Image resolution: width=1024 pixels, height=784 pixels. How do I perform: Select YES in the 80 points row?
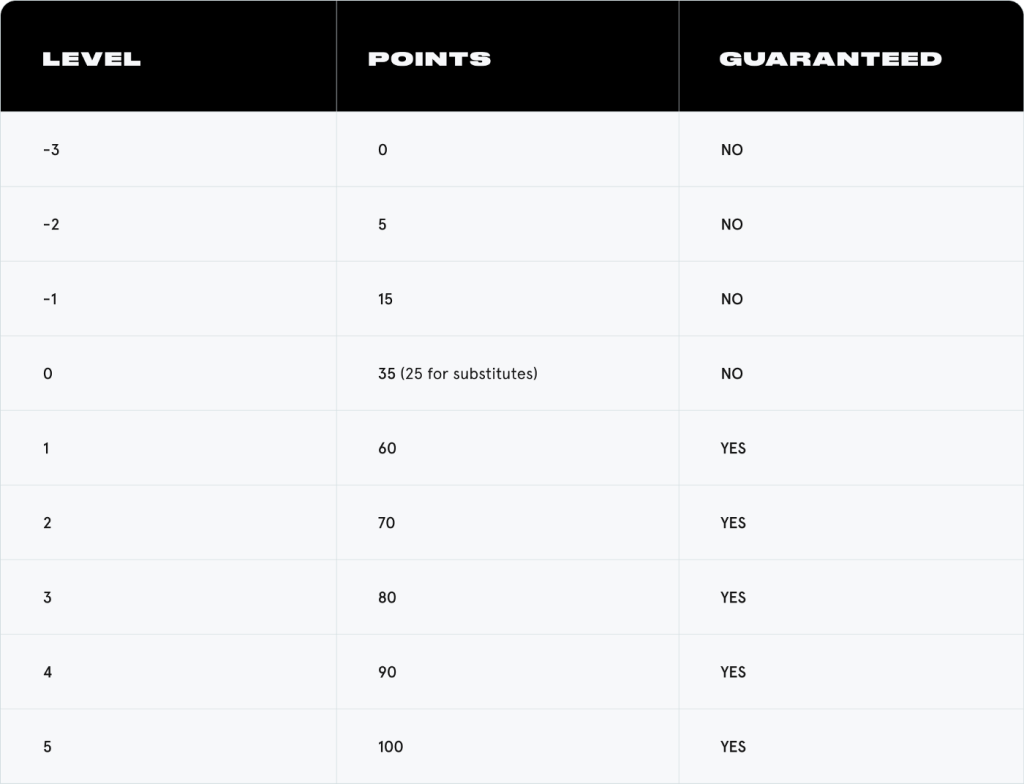[x=733, y=598]
